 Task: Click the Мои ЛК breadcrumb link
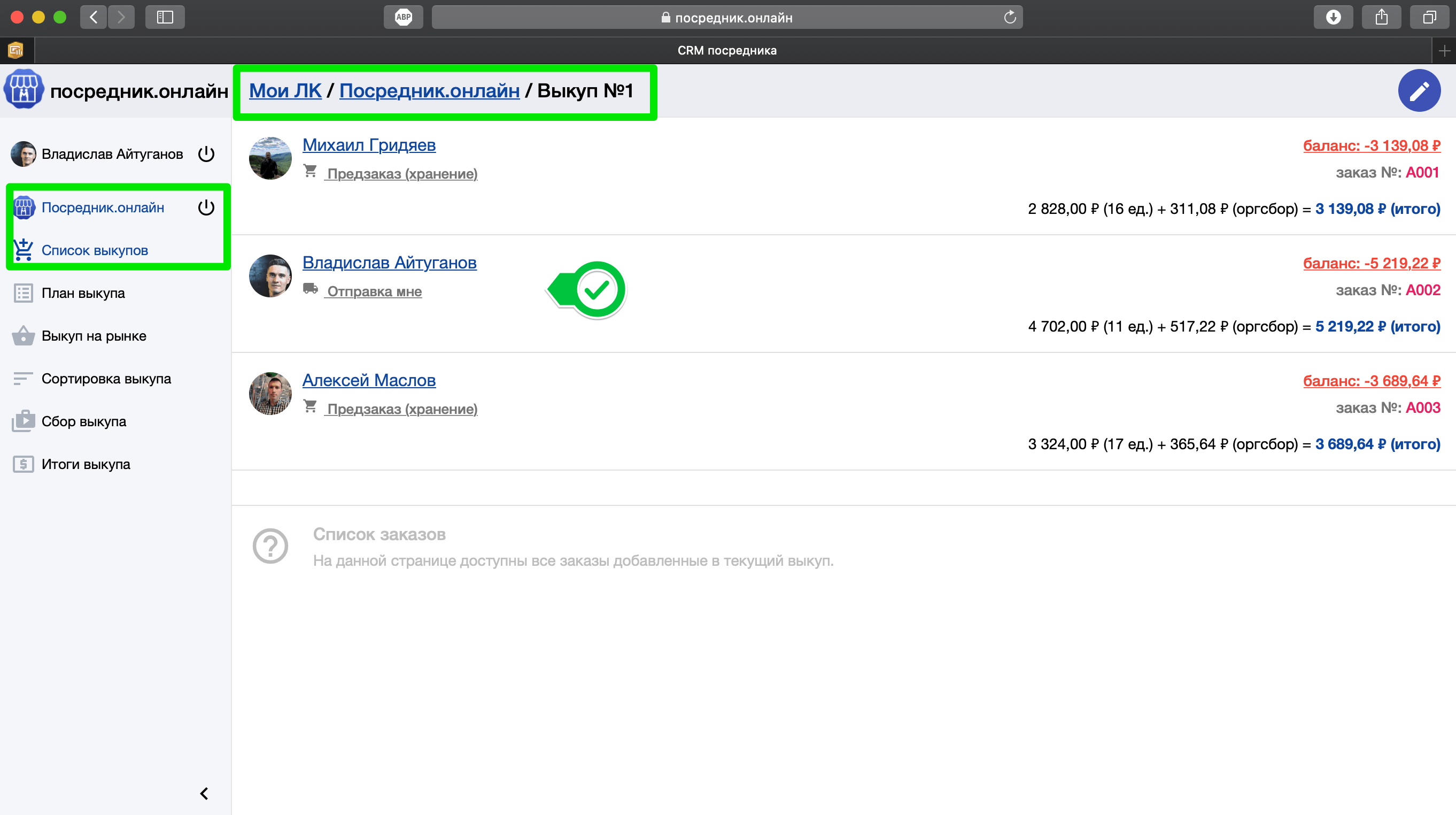click(285, 90)
